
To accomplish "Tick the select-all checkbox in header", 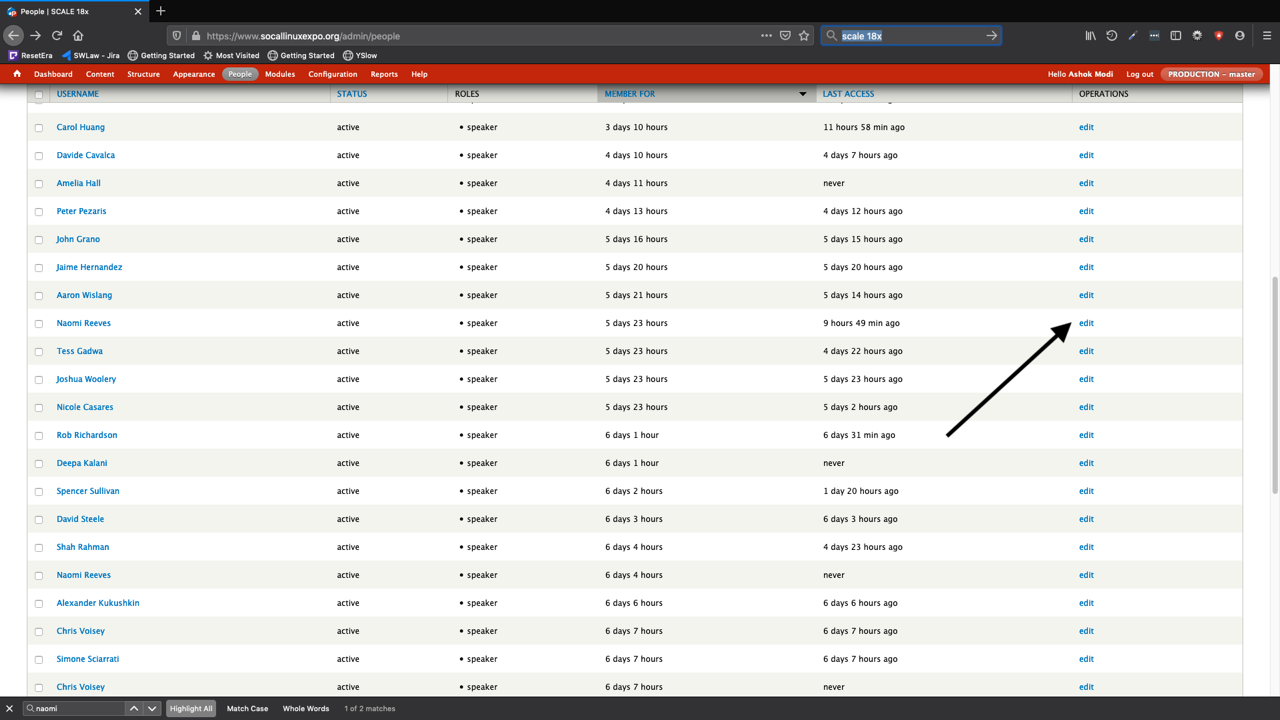I will click(39, 95).
